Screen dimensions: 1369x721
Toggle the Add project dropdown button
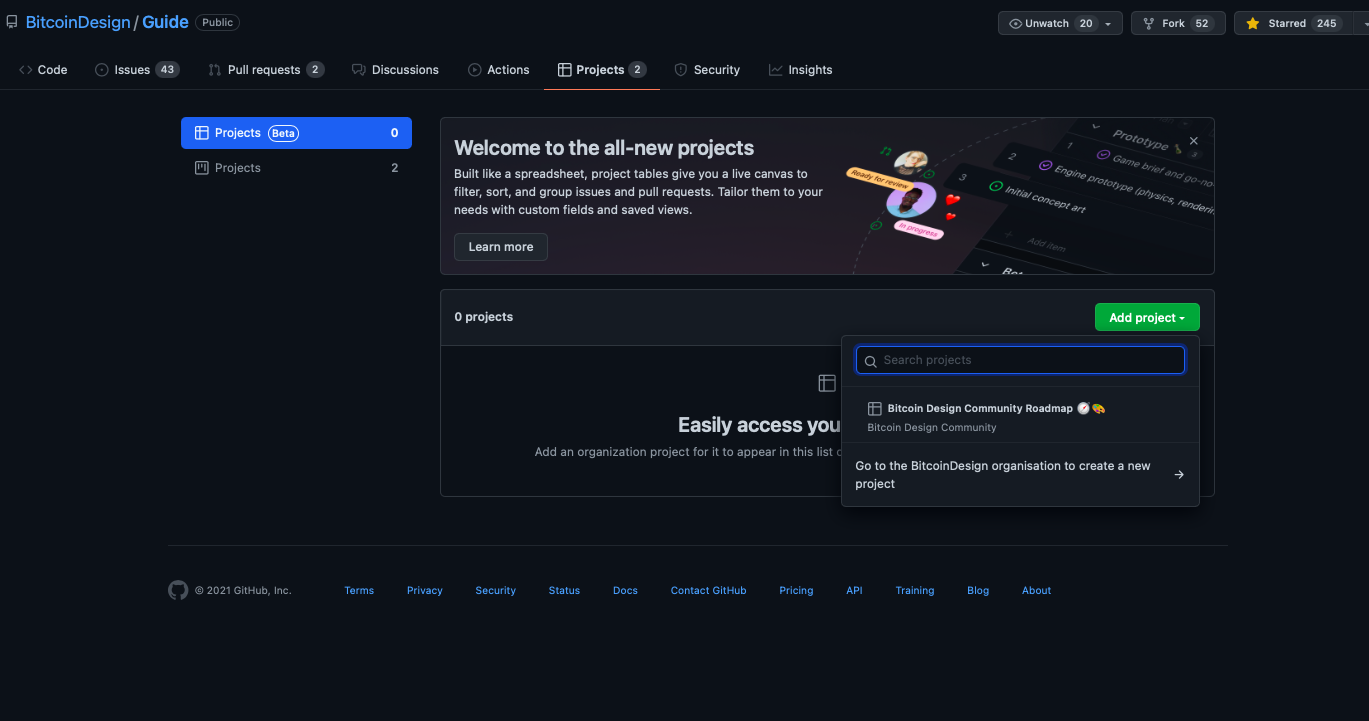click(1147, 317)
